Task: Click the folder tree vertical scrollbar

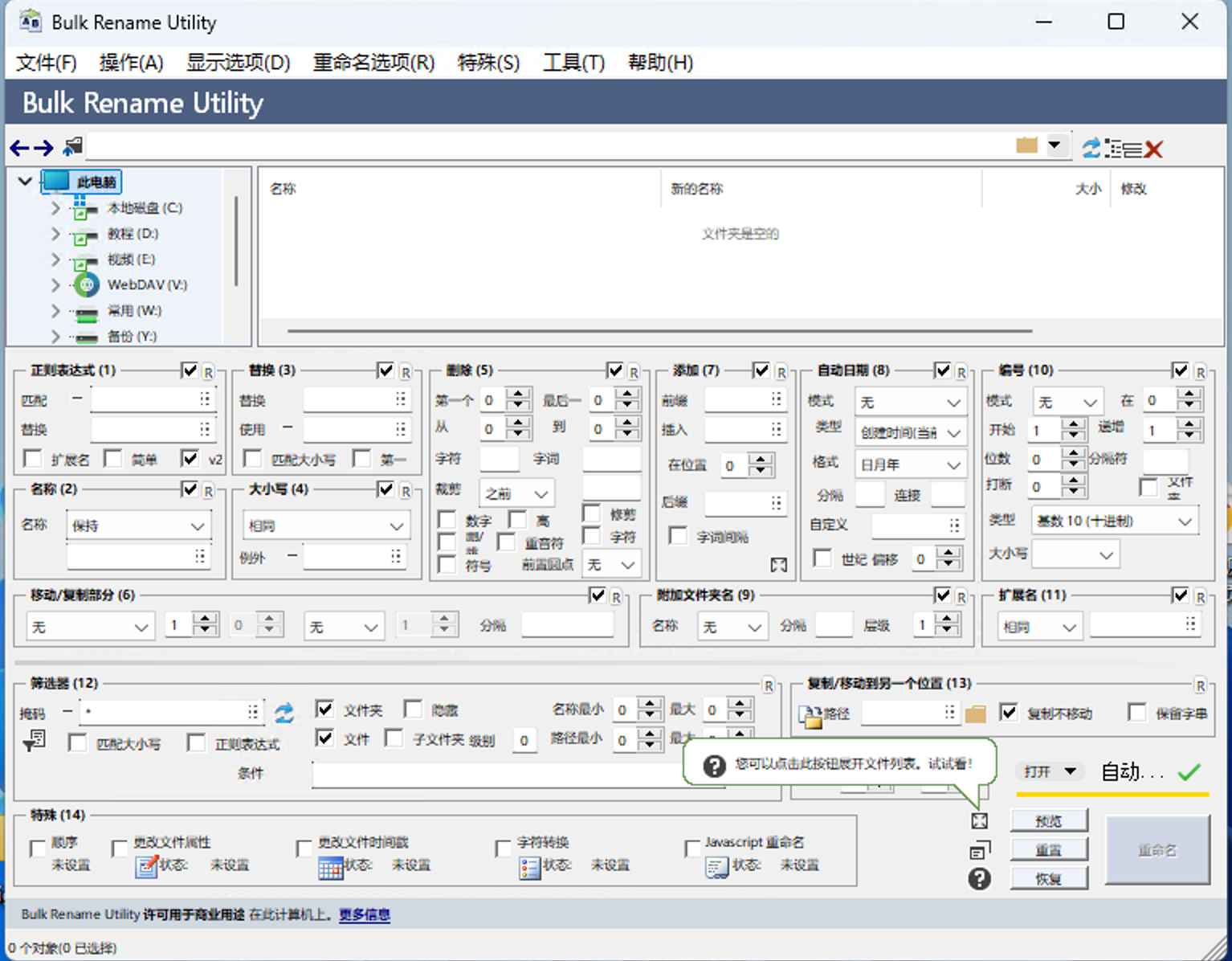Action: point(236,241)
